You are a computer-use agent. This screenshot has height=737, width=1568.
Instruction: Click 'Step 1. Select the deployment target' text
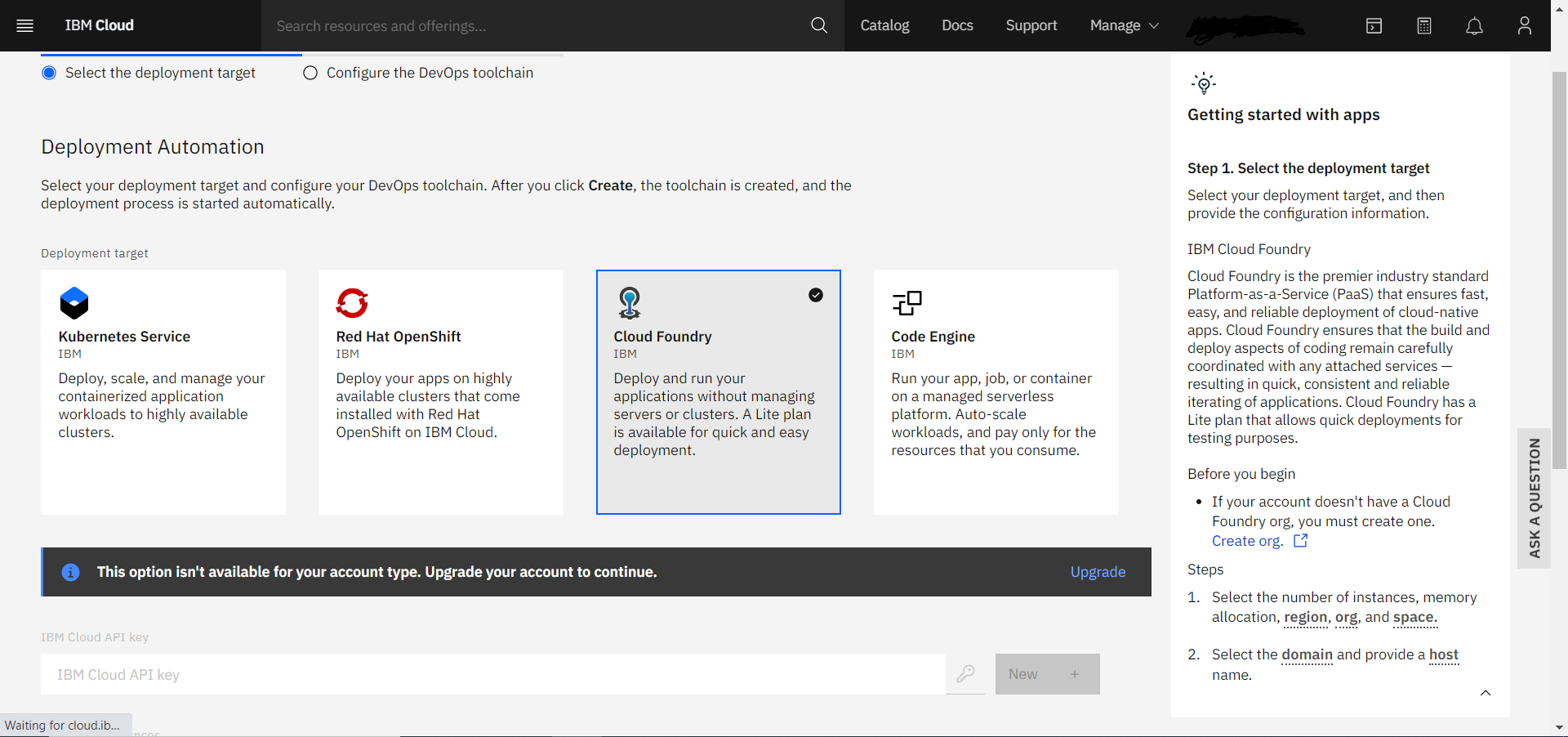click(1308, 168)
